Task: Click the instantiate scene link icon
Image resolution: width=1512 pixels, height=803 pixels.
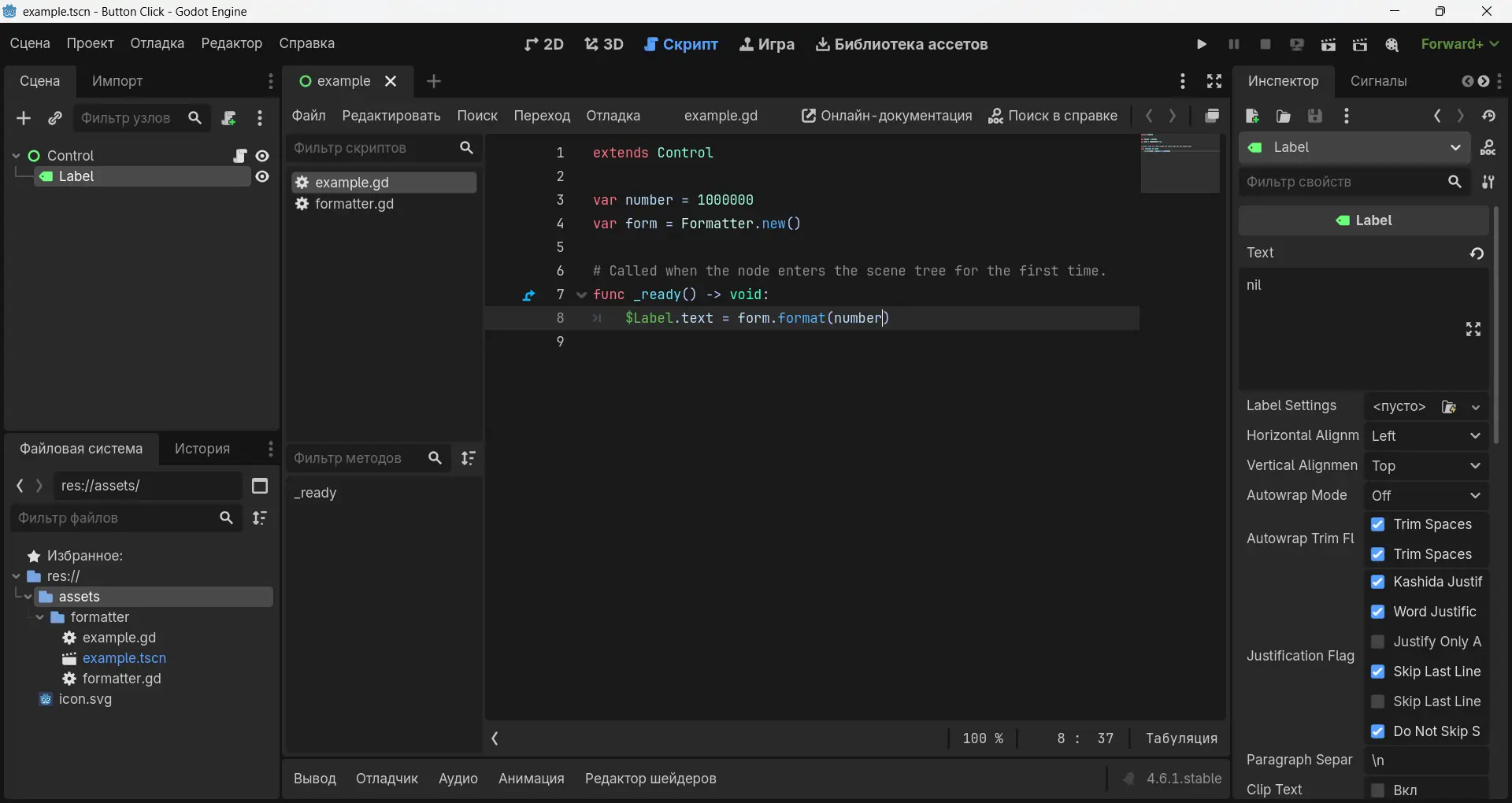Action: (x=54, y=118)
